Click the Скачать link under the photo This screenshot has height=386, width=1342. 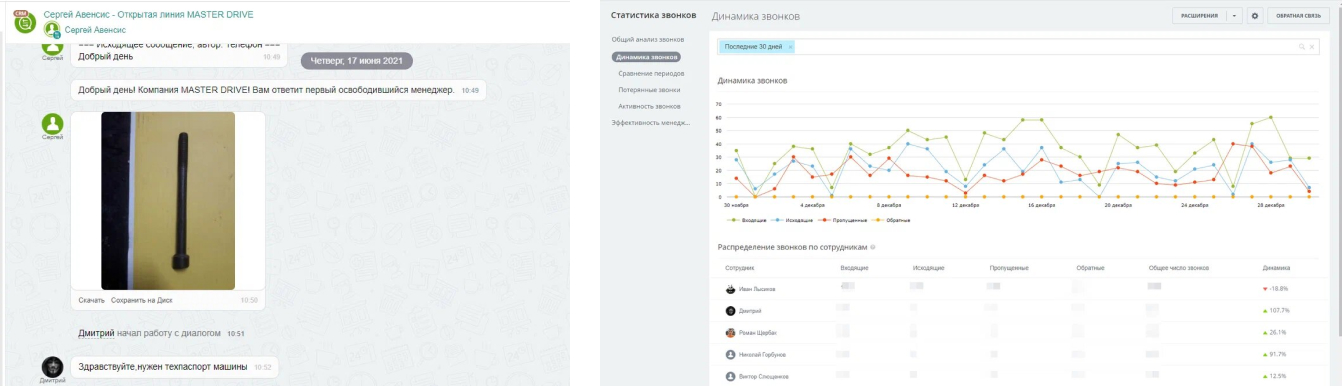click(91, 300)
